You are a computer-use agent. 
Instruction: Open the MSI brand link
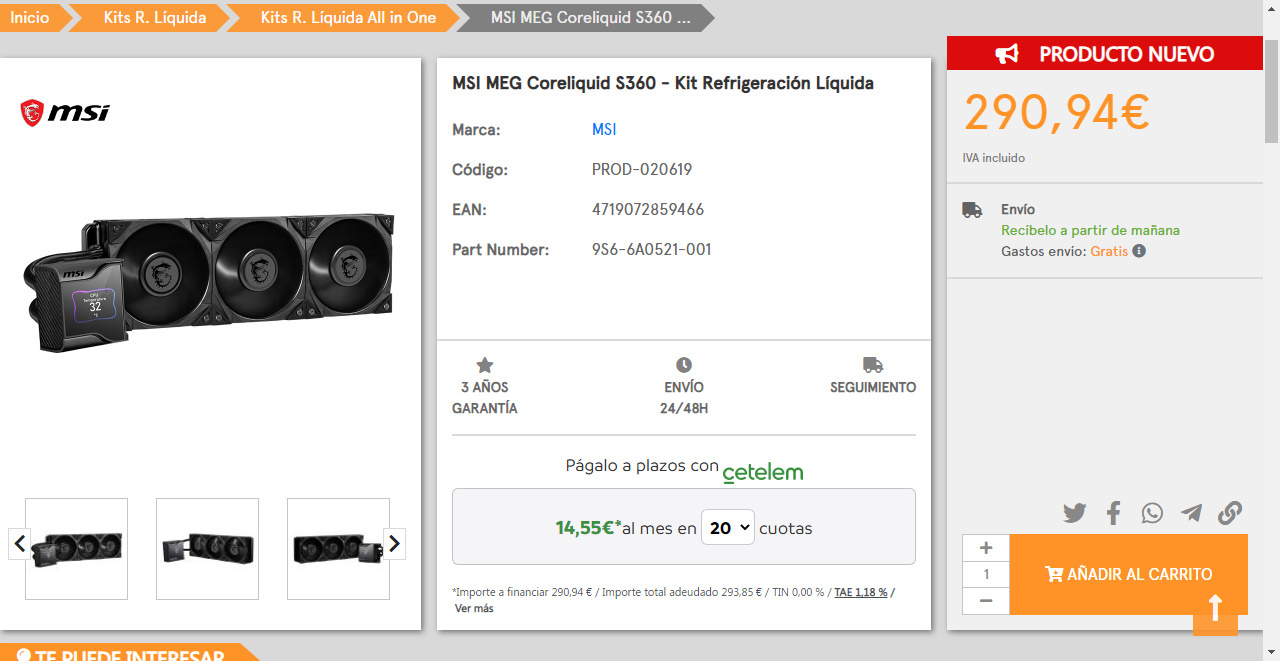click(x=604, y=130)
